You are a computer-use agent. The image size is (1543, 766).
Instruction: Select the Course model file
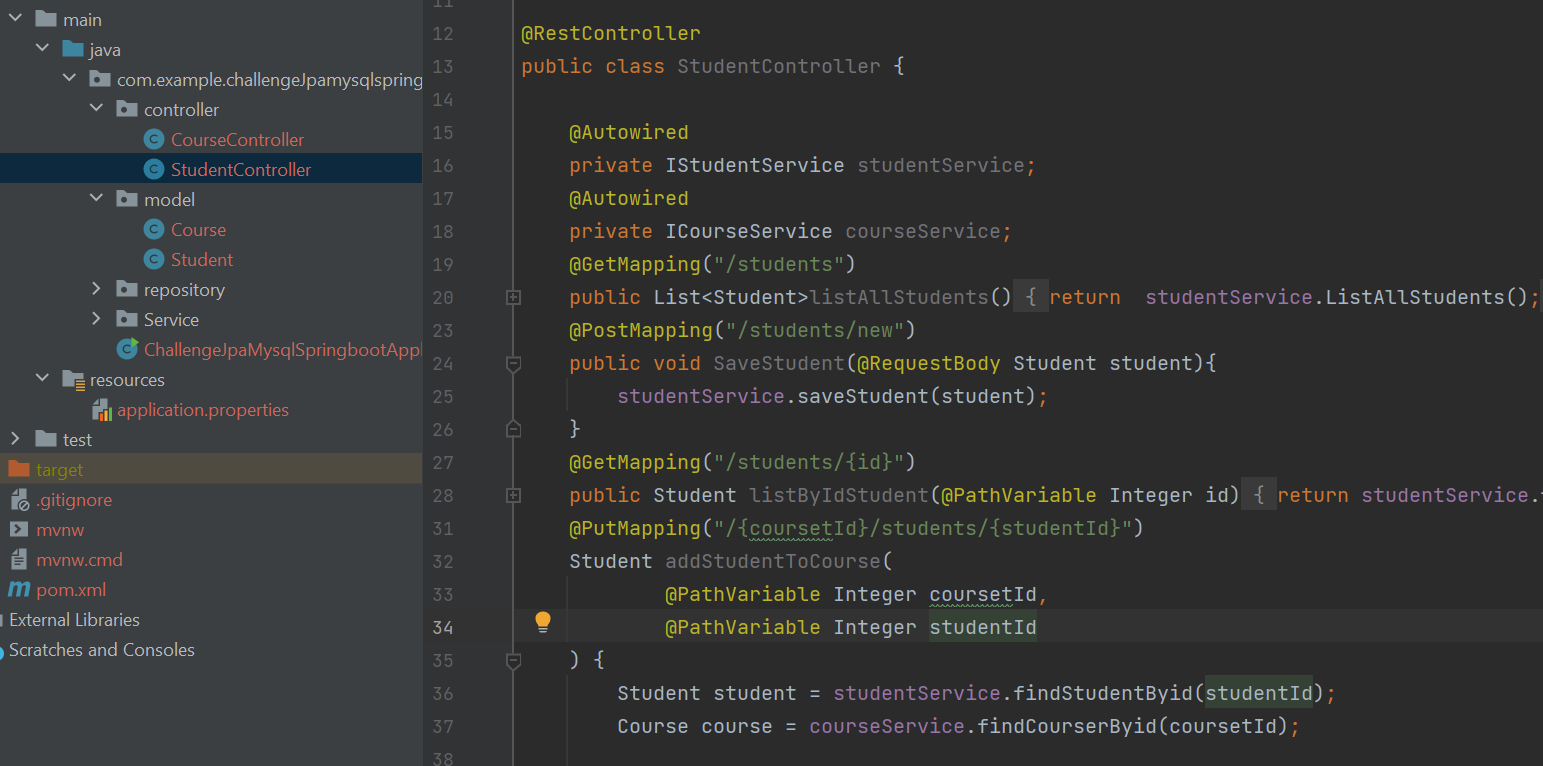coord(198,230)
